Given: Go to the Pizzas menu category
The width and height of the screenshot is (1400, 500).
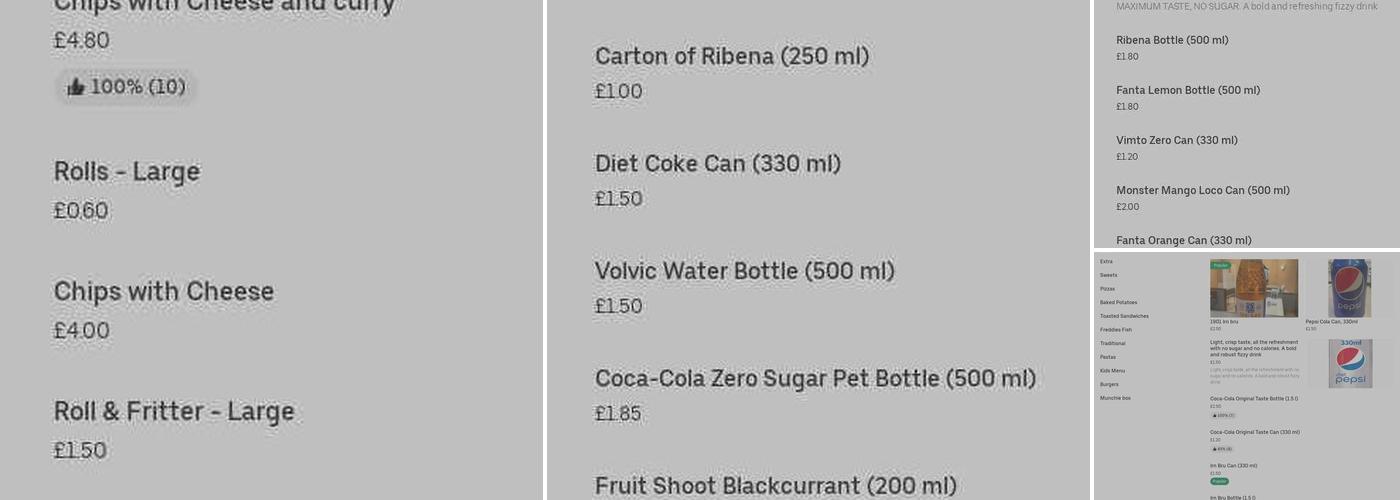Looking at the screenshot, I should [x=1107, y=289].
